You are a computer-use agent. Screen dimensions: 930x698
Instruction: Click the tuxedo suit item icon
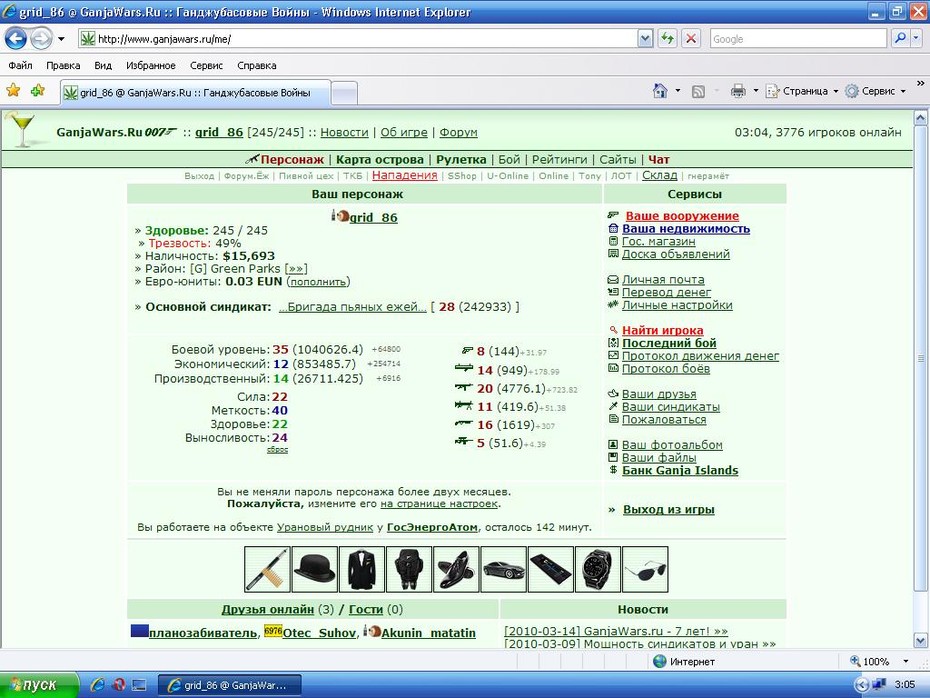click(x=362, y=569)
